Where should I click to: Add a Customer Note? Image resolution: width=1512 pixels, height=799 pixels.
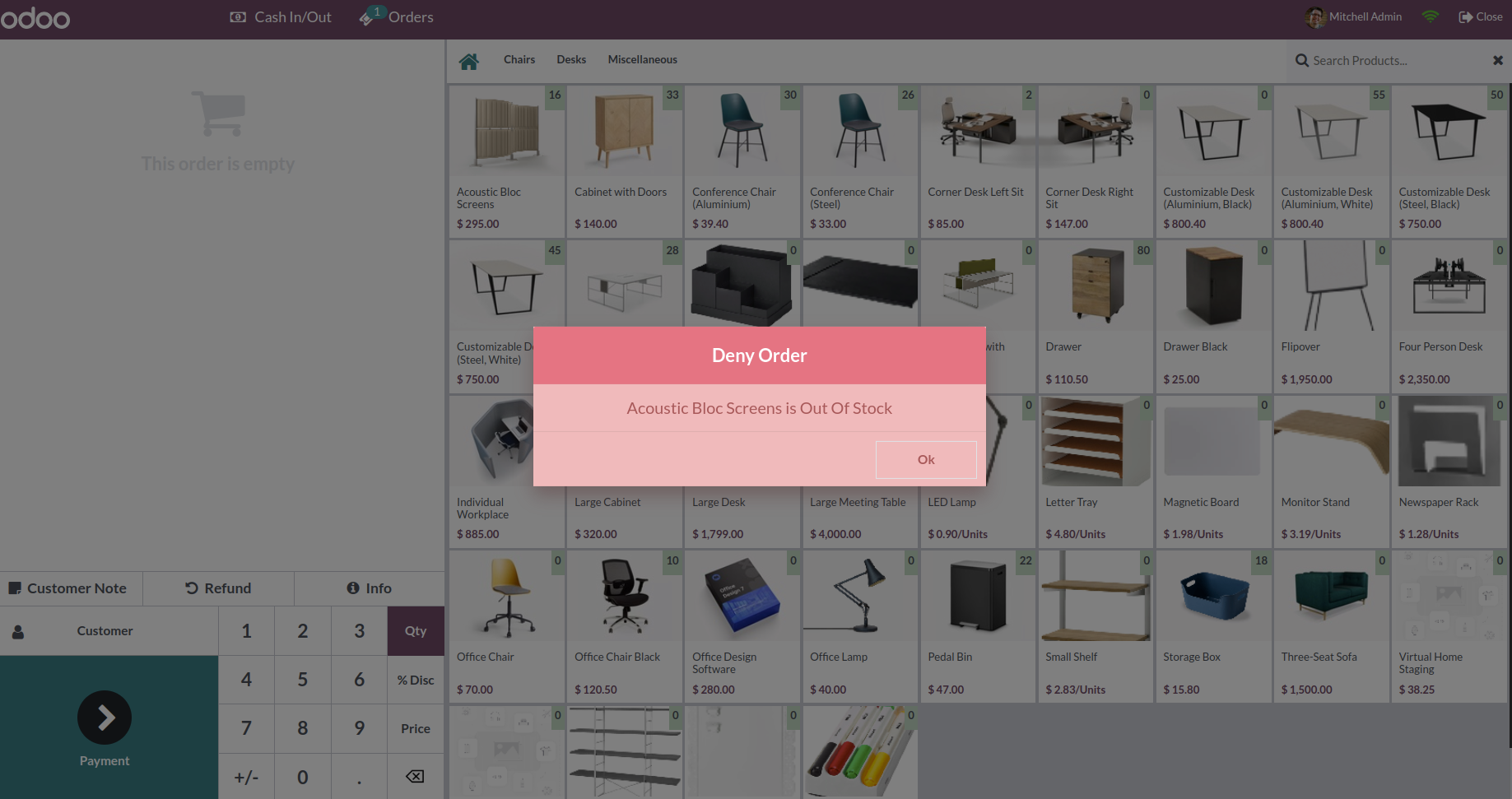click(71, 588)
